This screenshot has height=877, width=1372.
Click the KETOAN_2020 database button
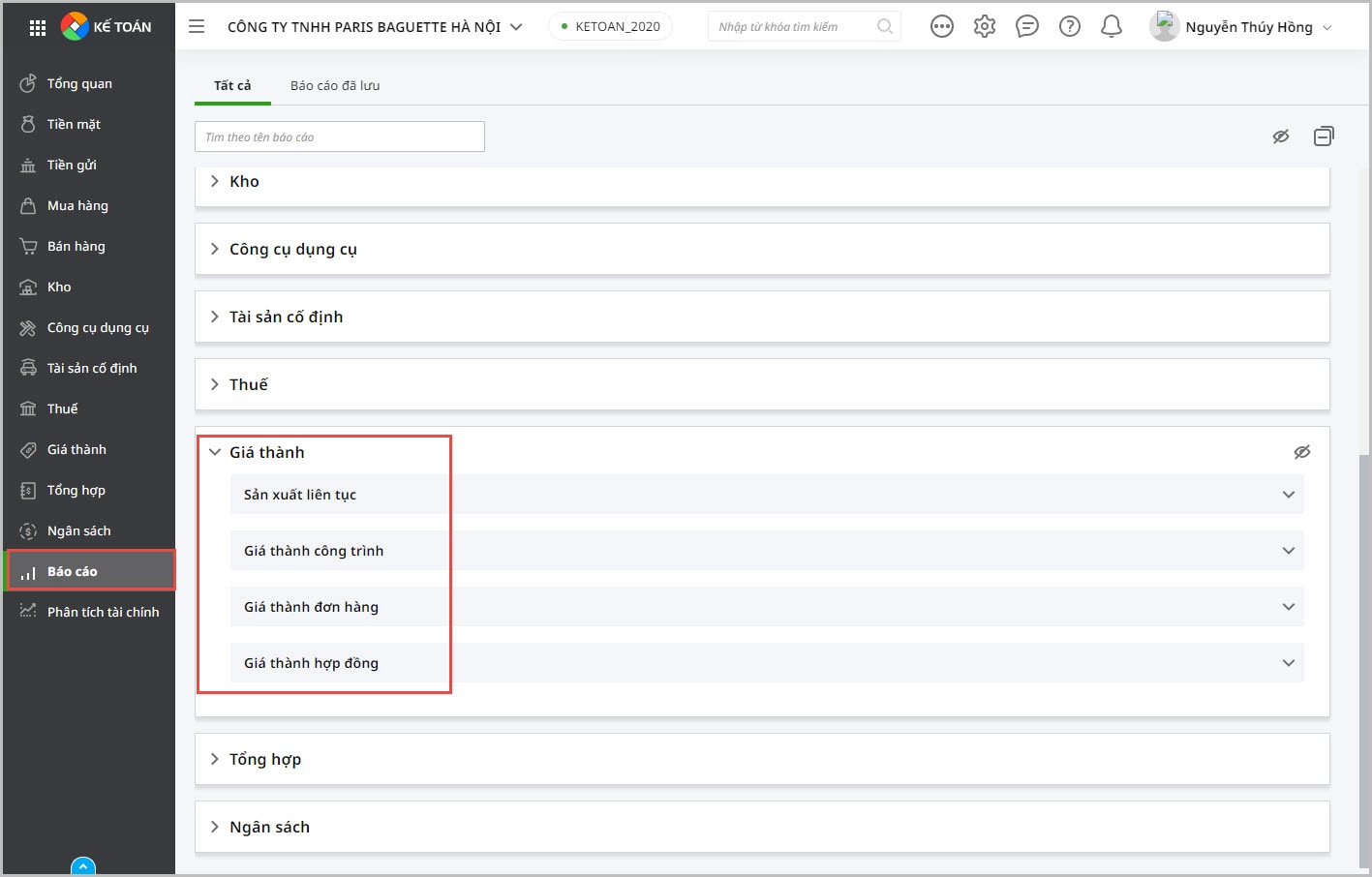click(x=610, y=26)
